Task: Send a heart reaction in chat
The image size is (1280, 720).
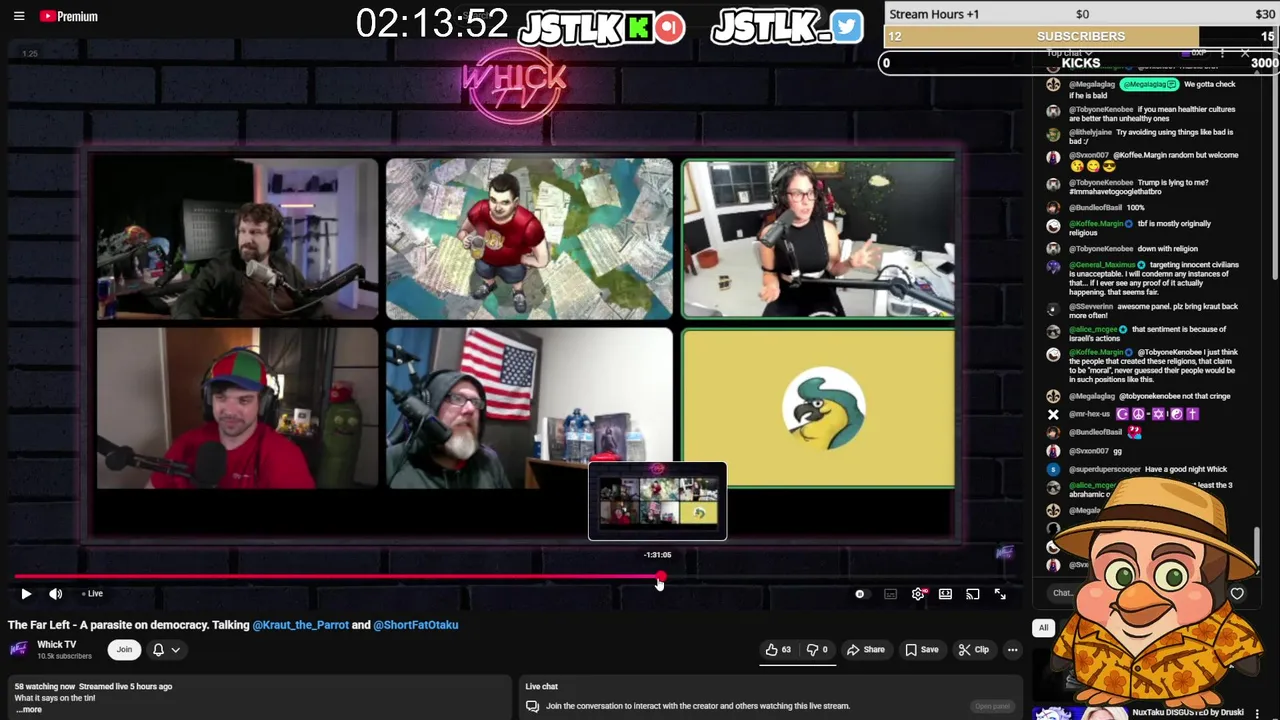Action: 1237,594
